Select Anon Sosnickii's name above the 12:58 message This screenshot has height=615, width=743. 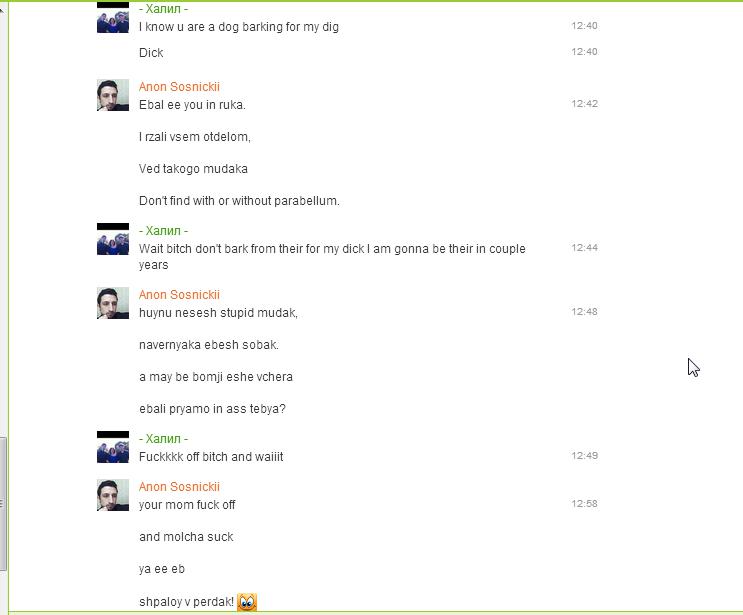(x=179, y=487)
